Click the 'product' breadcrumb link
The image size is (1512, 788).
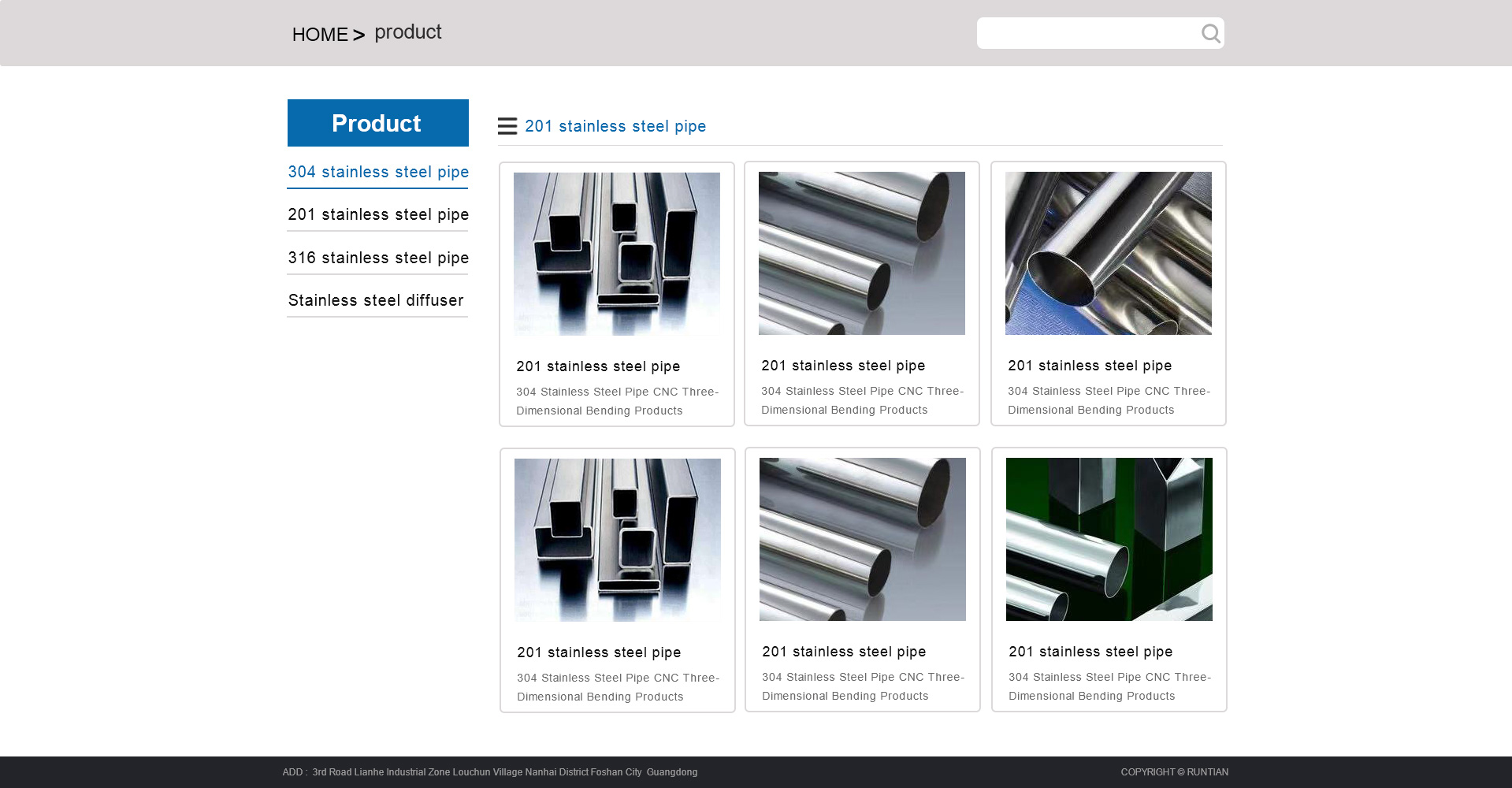pyautogui.click(x=407, y=32)
